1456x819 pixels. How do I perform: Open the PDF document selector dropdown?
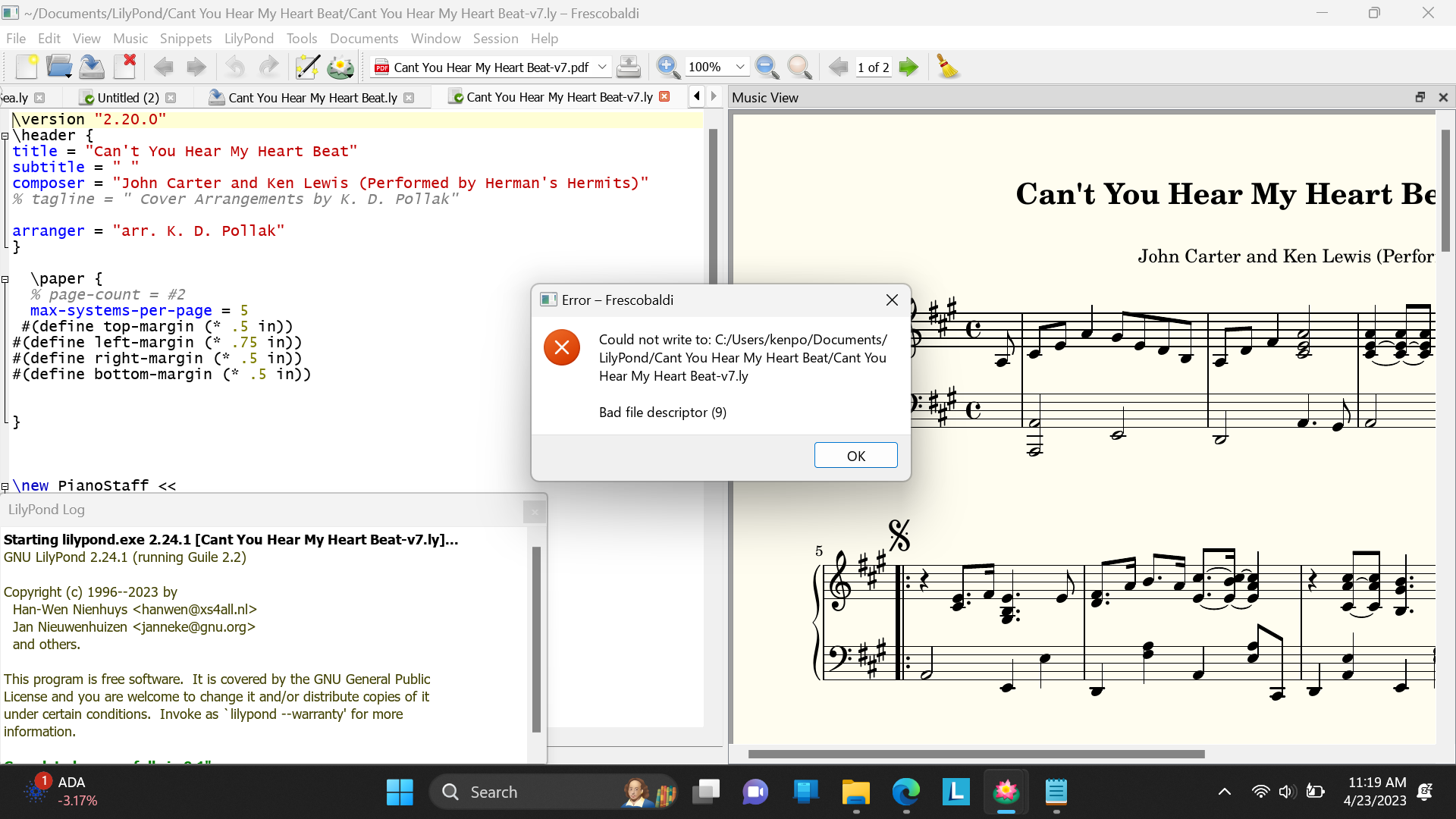(x=602, y=67)
